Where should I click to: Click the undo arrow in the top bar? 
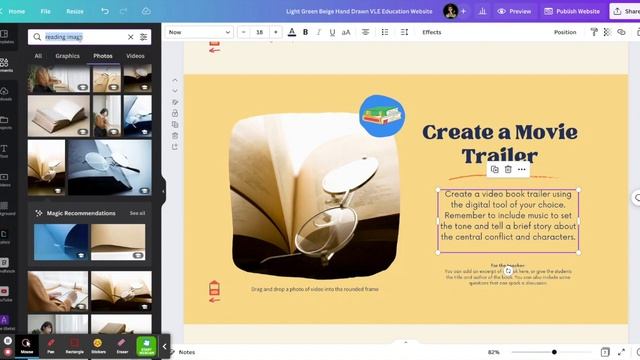[x=105, y=11]
